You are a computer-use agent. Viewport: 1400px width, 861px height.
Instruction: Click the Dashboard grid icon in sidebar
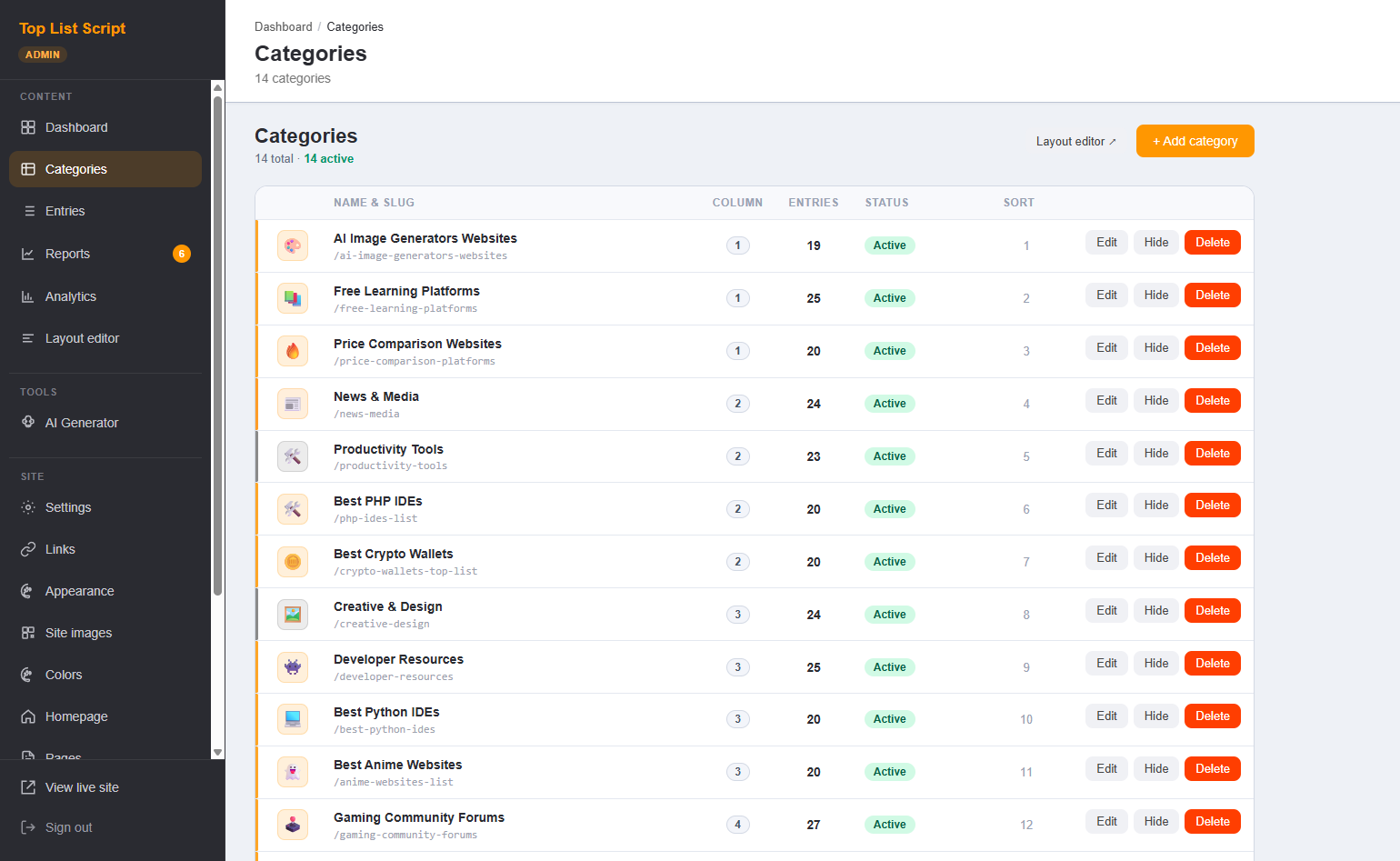[x=28, y=127]
